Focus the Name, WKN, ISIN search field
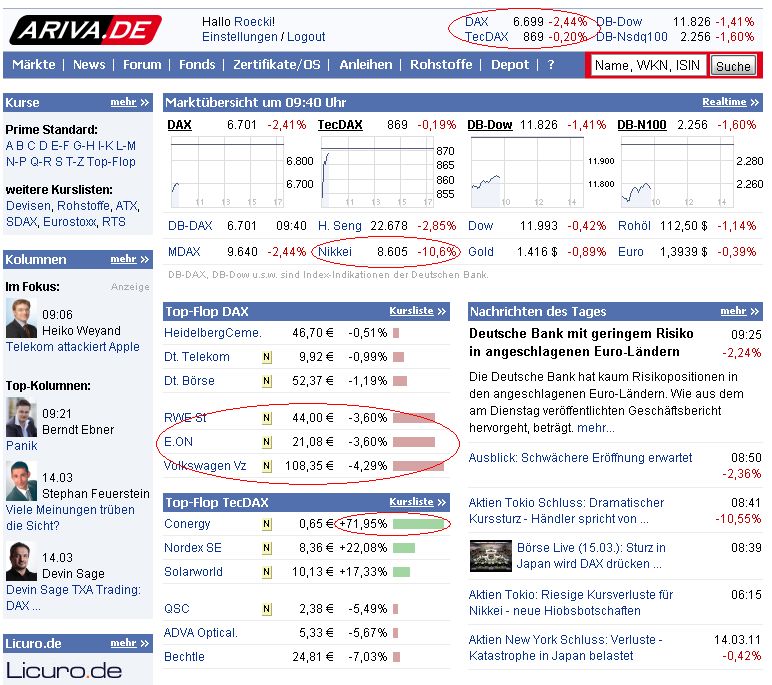Image resolution: width=772 pixels, height=685 pixels. [x=648, y=65]
